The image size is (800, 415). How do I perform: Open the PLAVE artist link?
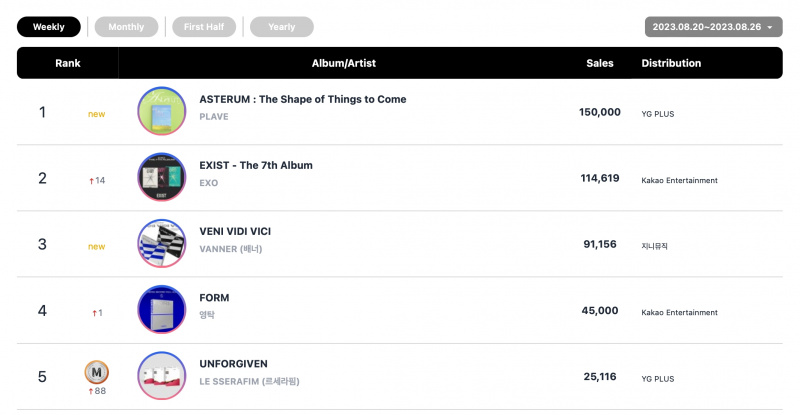click(x=214, y=116)
